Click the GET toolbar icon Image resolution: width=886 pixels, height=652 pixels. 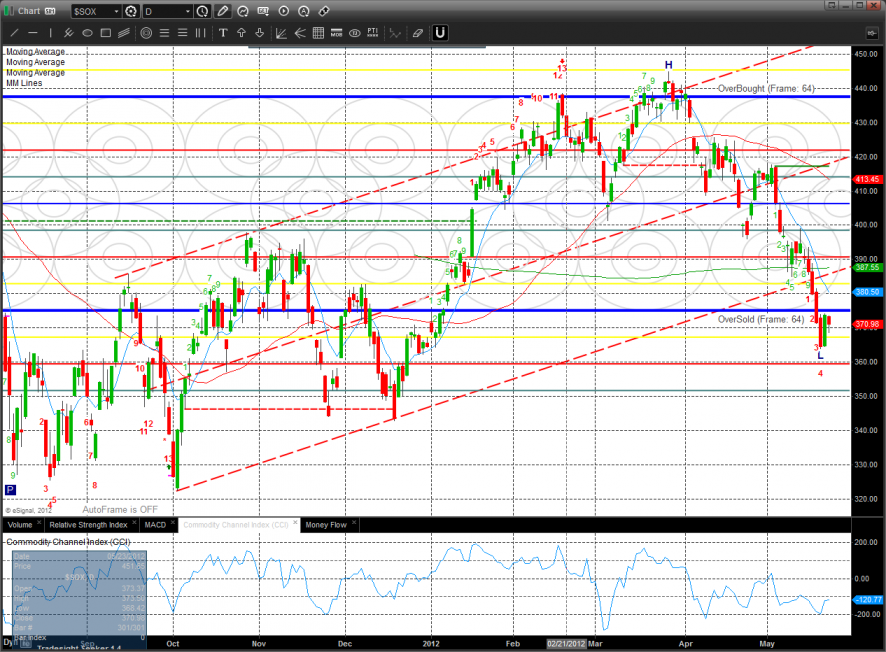tap(263, 11)
